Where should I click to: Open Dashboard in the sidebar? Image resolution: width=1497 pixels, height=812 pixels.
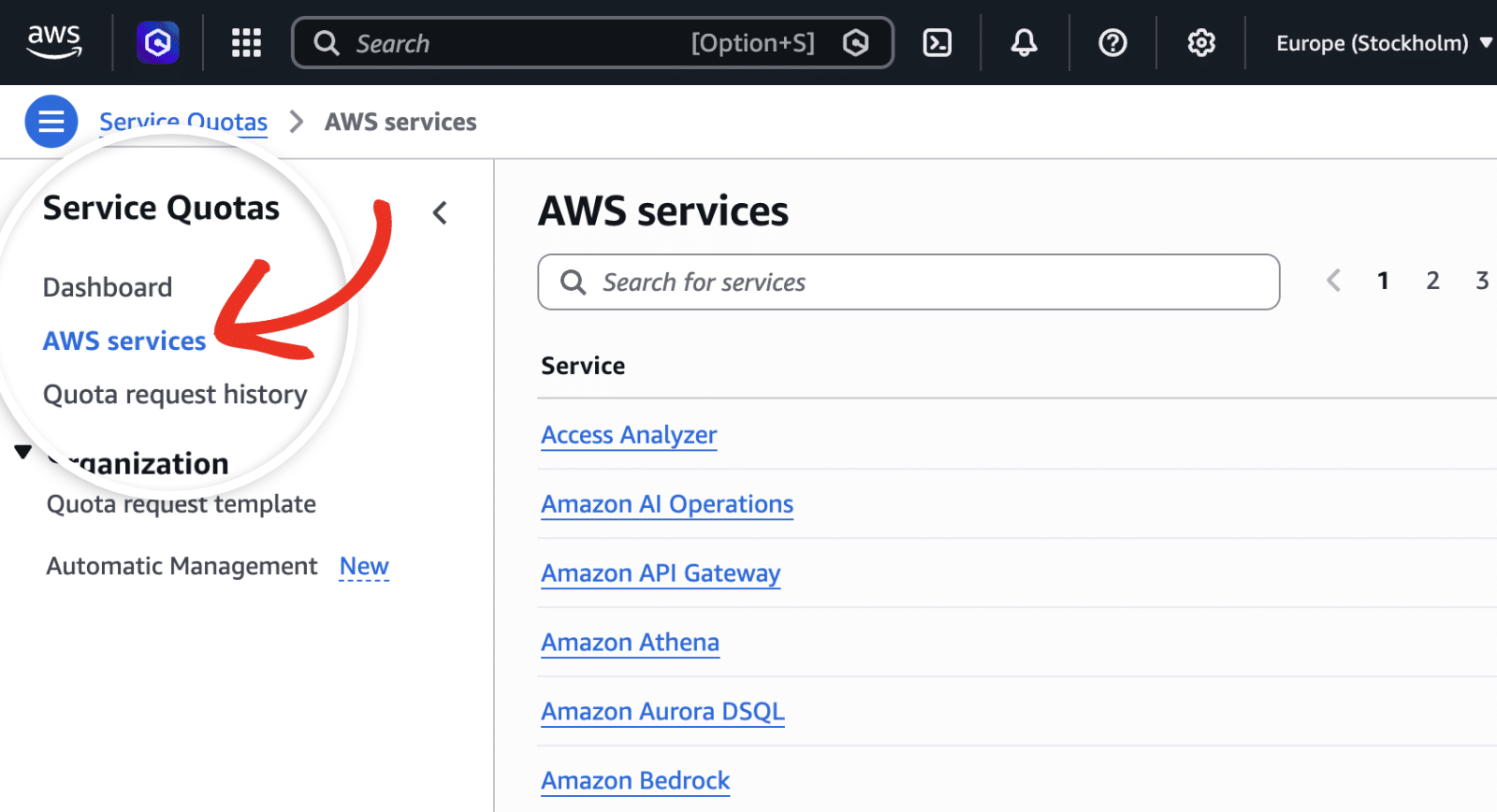click(x=108, y=287)
